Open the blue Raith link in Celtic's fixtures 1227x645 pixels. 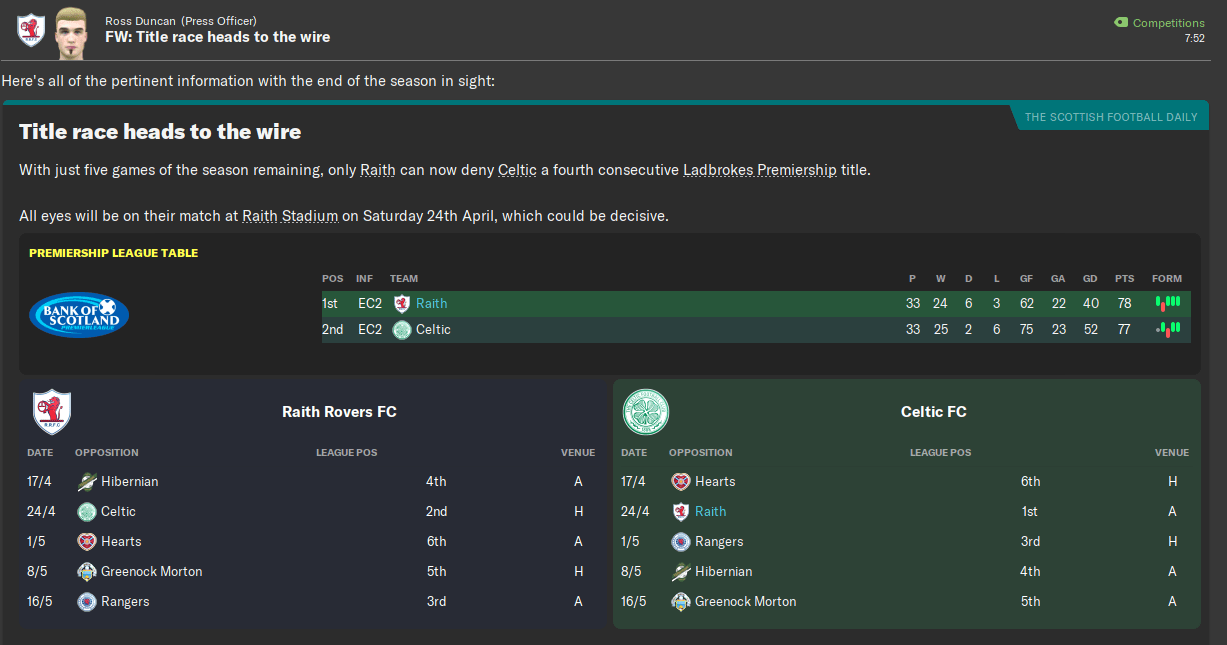pos(710,512)
